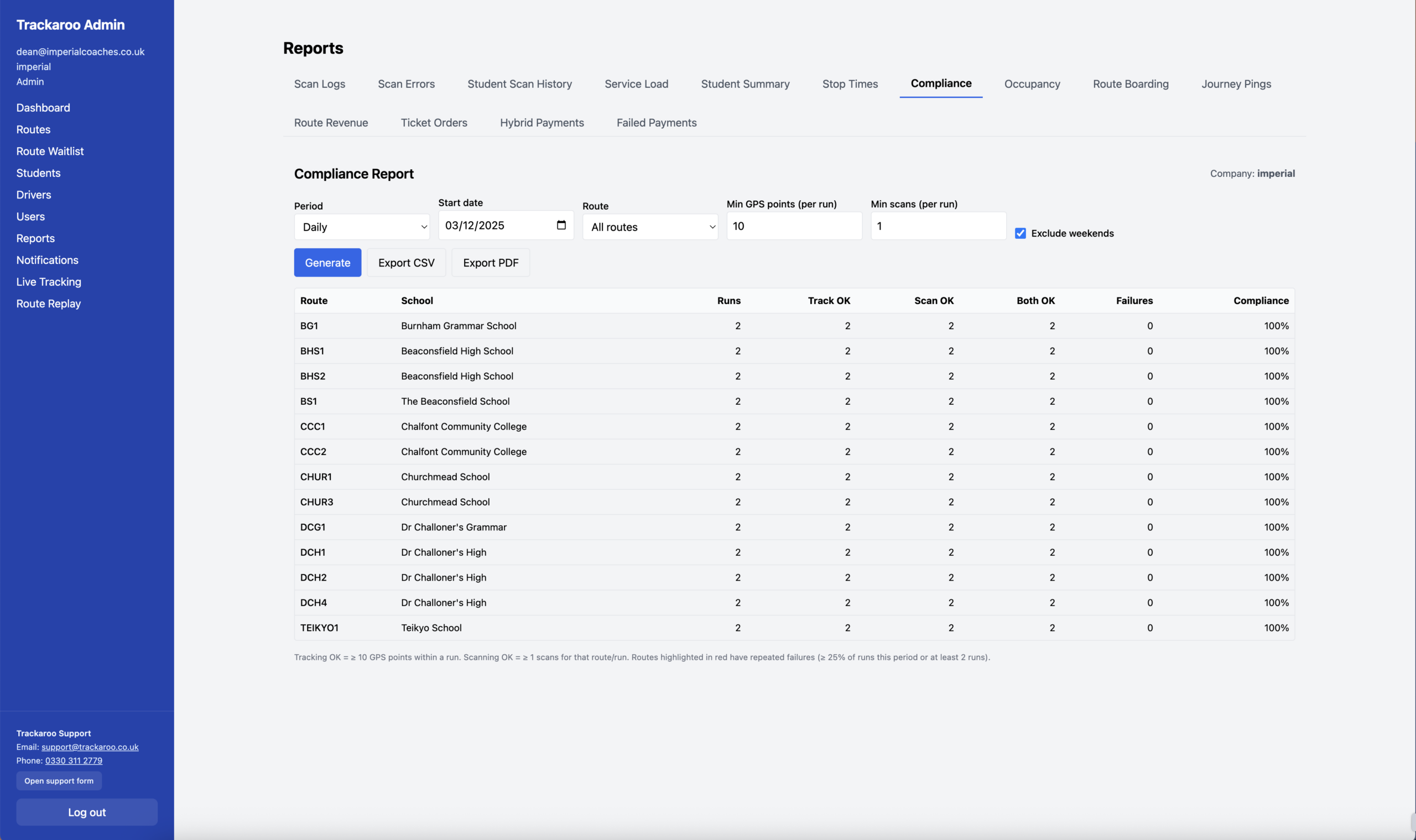Click the Log out button
This screenshot has height=840, width=1416.
87,812
